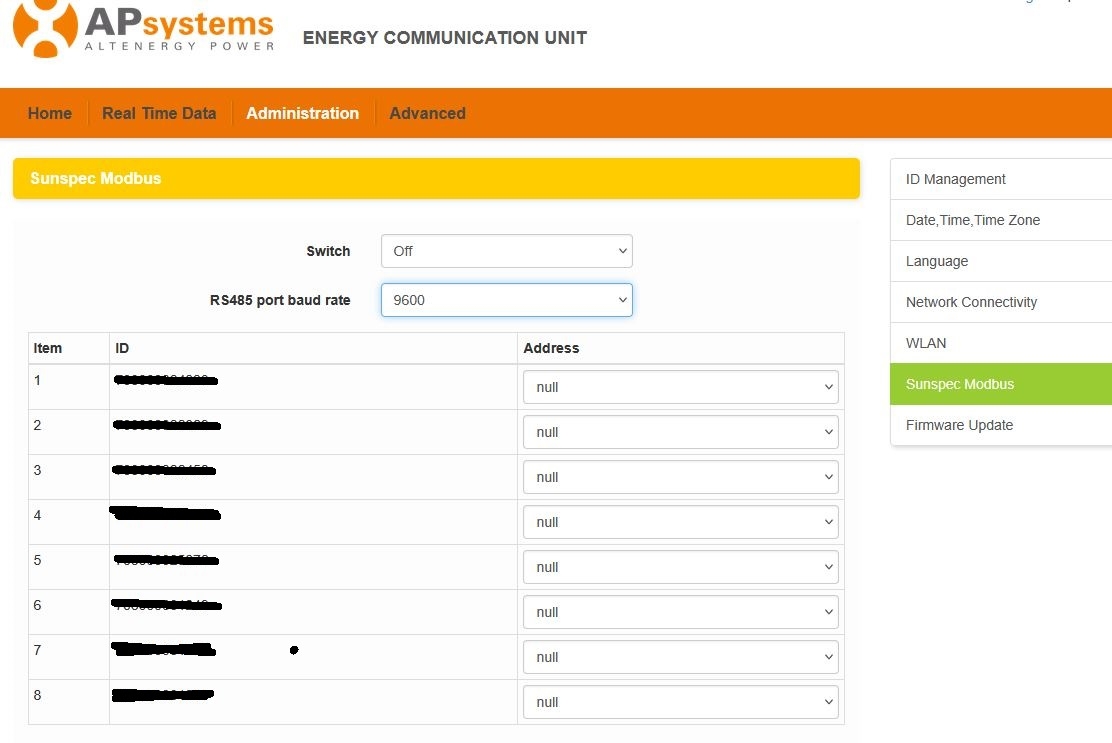Expand Address dropdown for item 6
Screen dimensions: 1112x743
click(680, 612)
